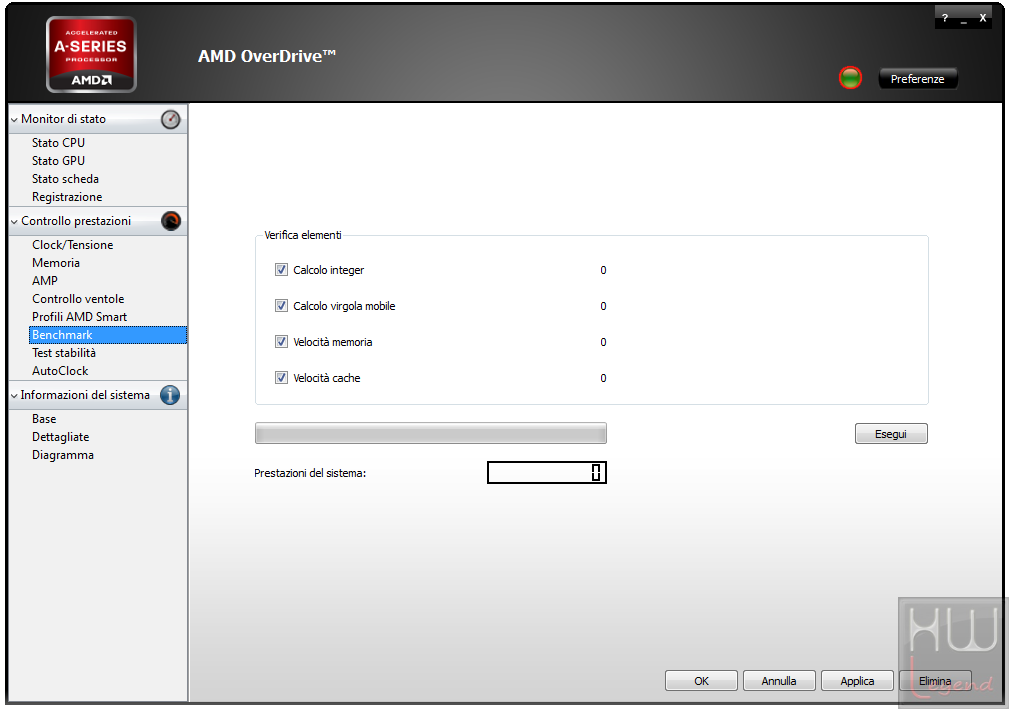Click the AMD A-Series processor logo

91,55
